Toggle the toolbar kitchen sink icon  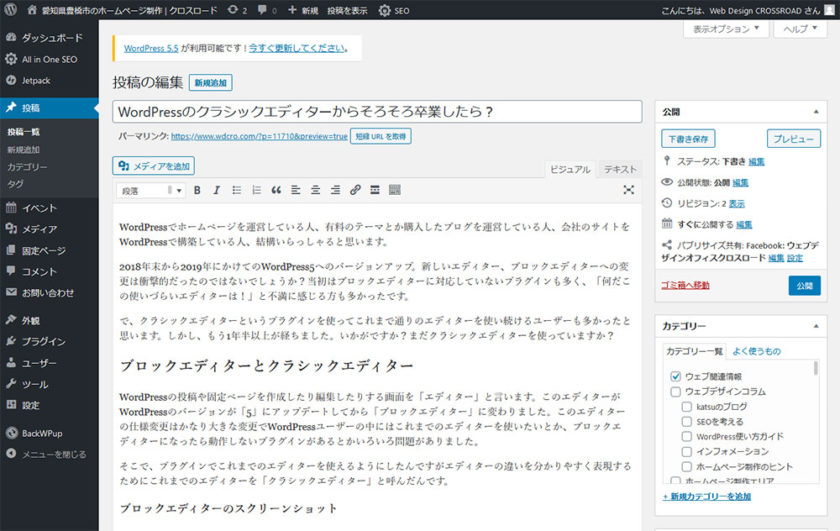click(x=395, y=190)
